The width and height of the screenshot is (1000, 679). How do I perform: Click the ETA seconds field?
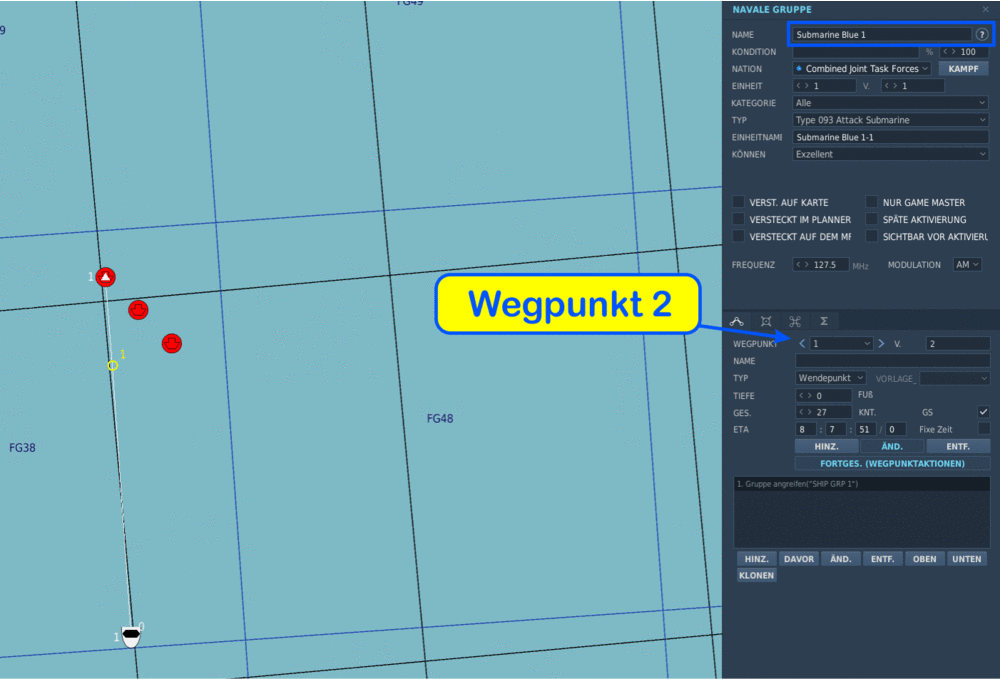(x=865, y=430)
